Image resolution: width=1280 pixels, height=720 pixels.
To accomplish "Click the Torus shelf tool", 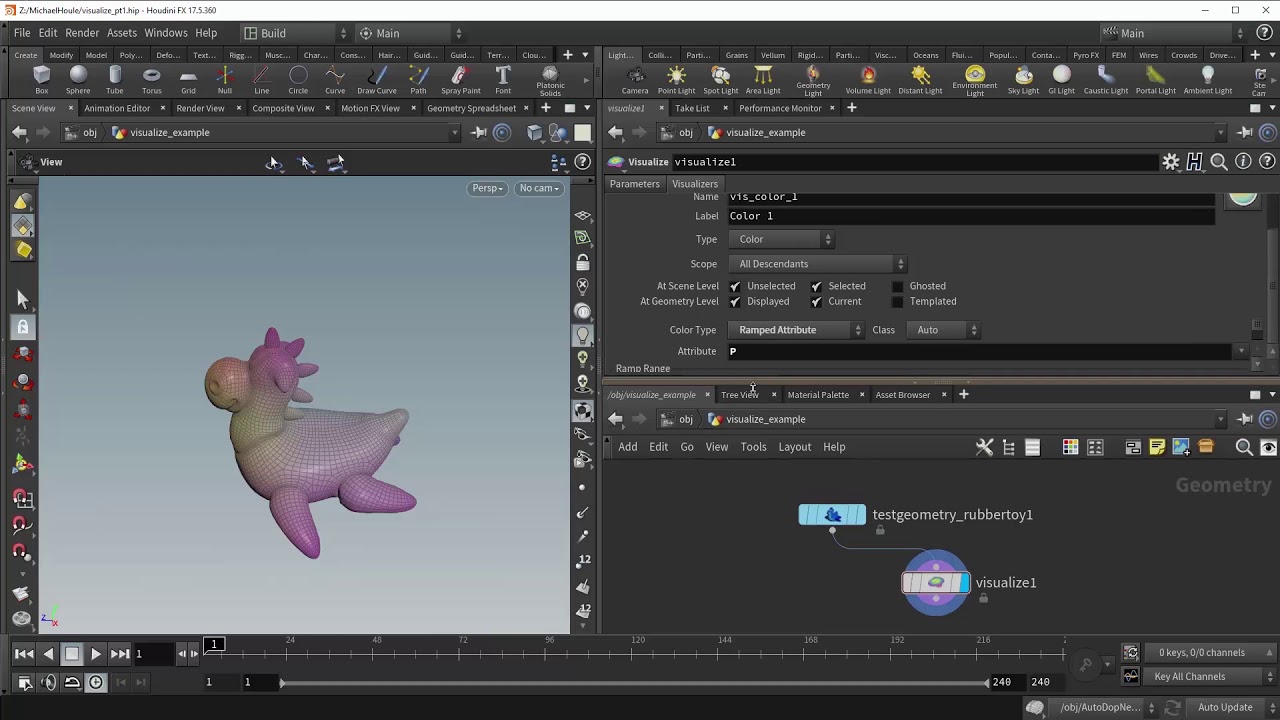I will pyautogui.click(x=151, y=79).
